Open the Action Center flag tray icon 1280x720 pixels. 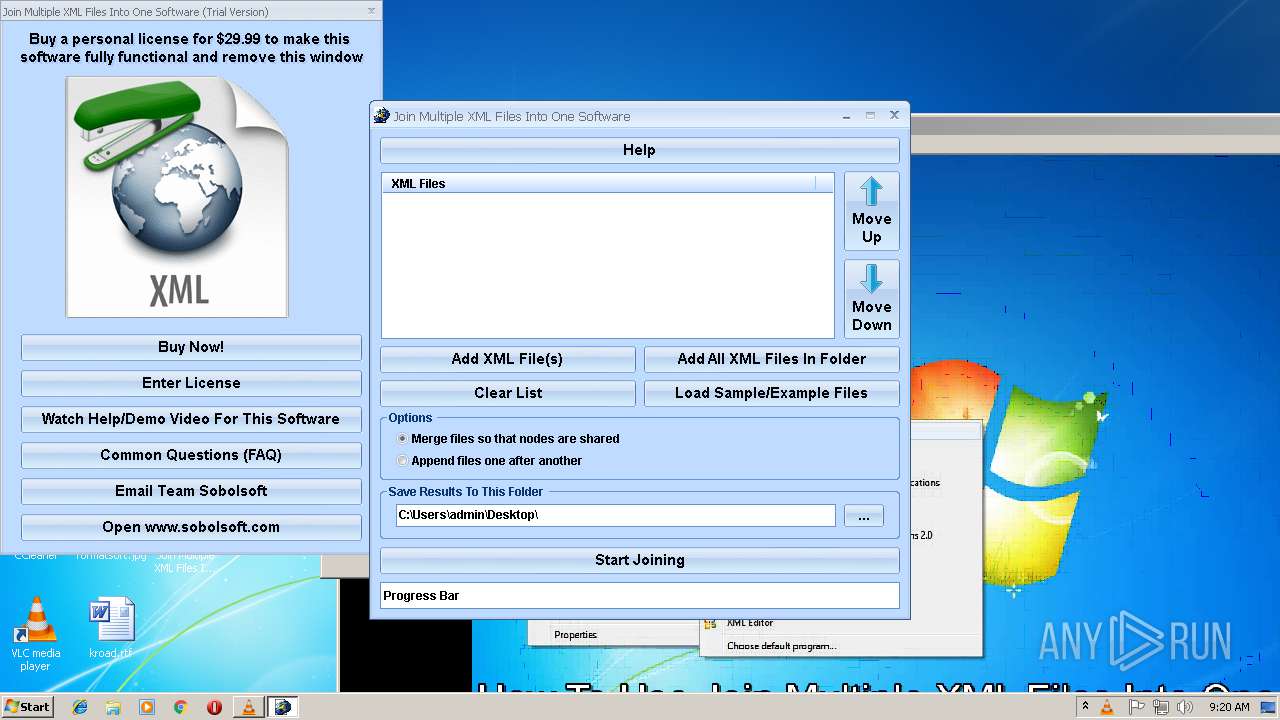point(1136,707)
